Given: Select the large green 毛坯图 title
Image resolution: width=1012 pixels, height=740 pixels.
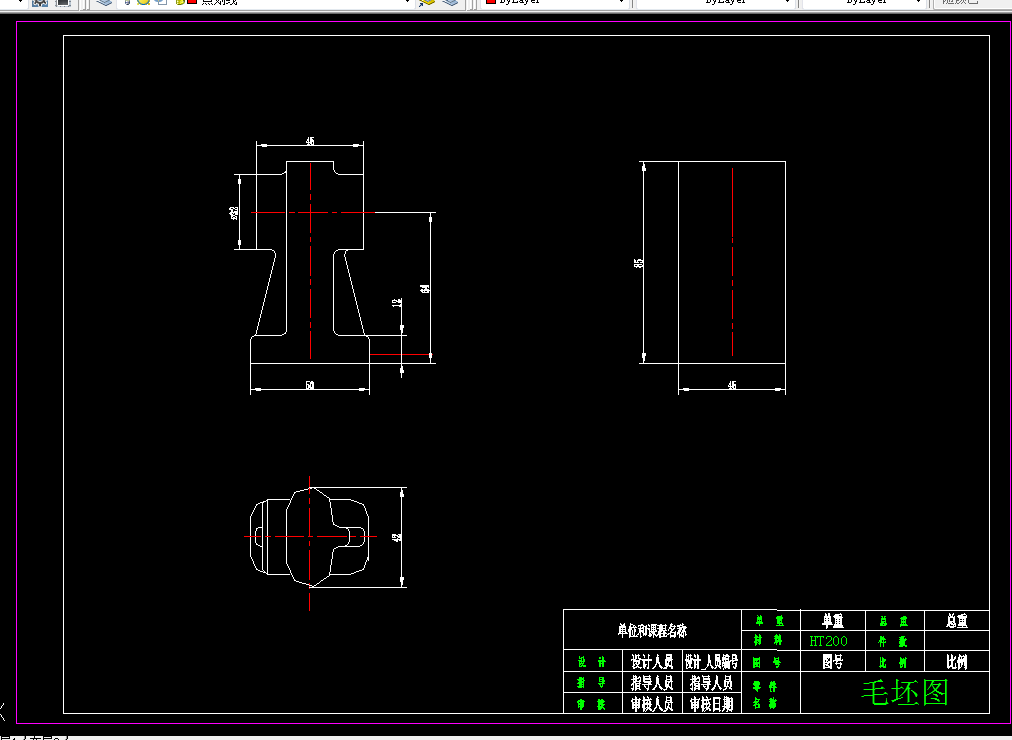Looking at the screenshot, I should [905, 692].
